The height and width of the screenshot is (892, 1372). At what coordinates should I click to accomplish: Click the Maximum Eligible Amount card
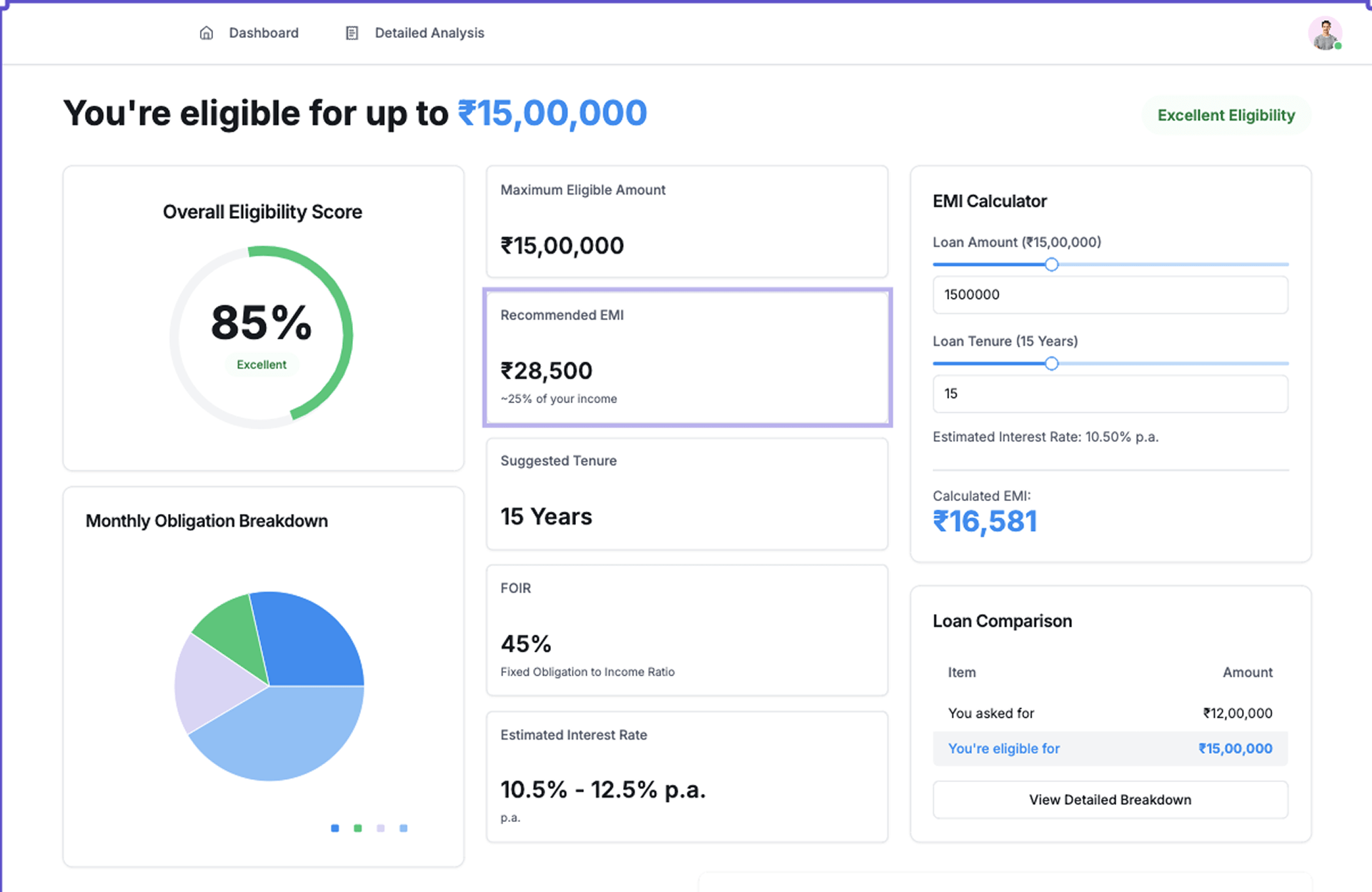pos(687,222)
